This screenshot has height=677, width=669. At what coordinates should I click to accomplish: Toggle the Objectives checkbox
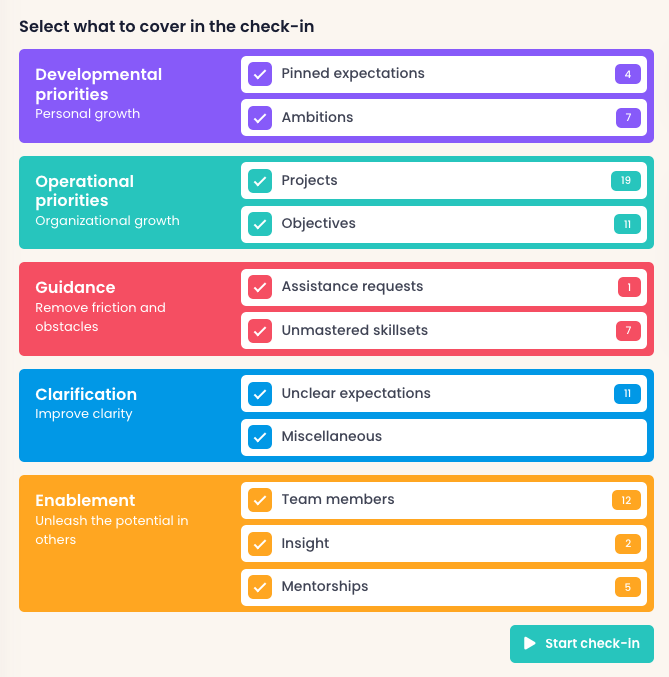tap(260, 224)
